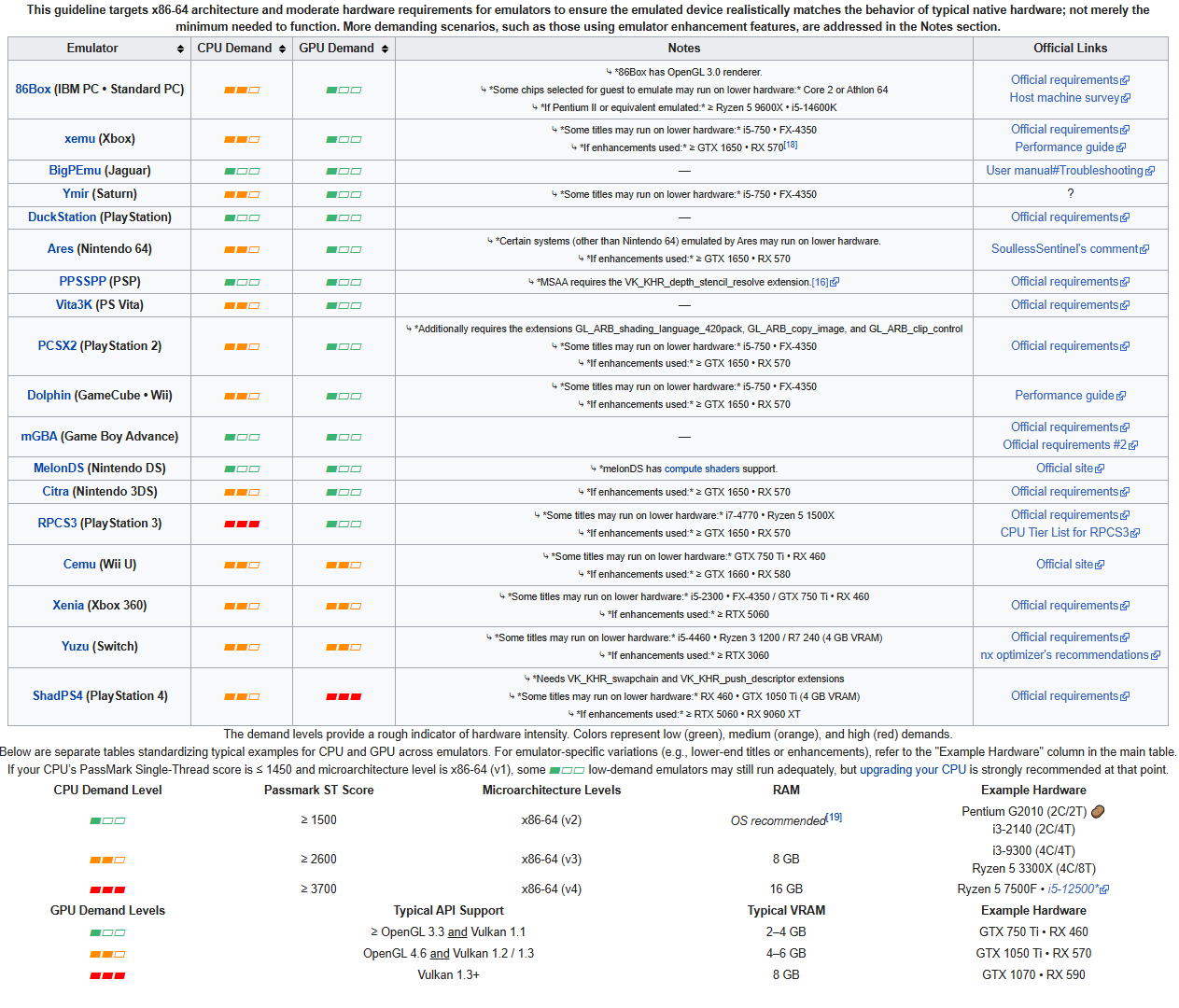This screenshot has width=1179, height=1008.
Task: Click the orange GPU demand bars in Xenia row
Action: pyautogui.click(x=344, y=606)
